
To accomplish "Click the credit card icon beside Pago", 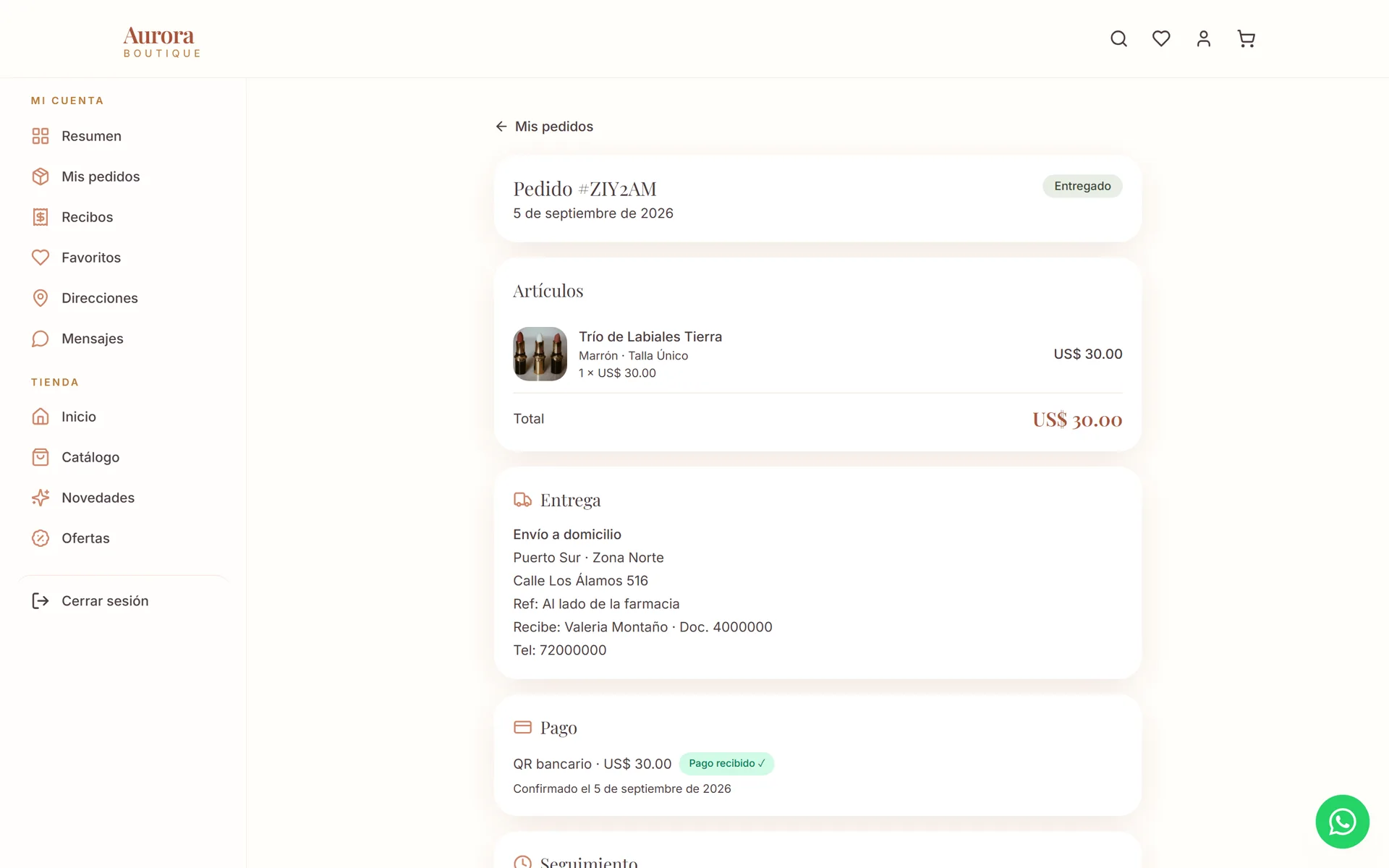I will pyautogui.click(x=522, y=727).
